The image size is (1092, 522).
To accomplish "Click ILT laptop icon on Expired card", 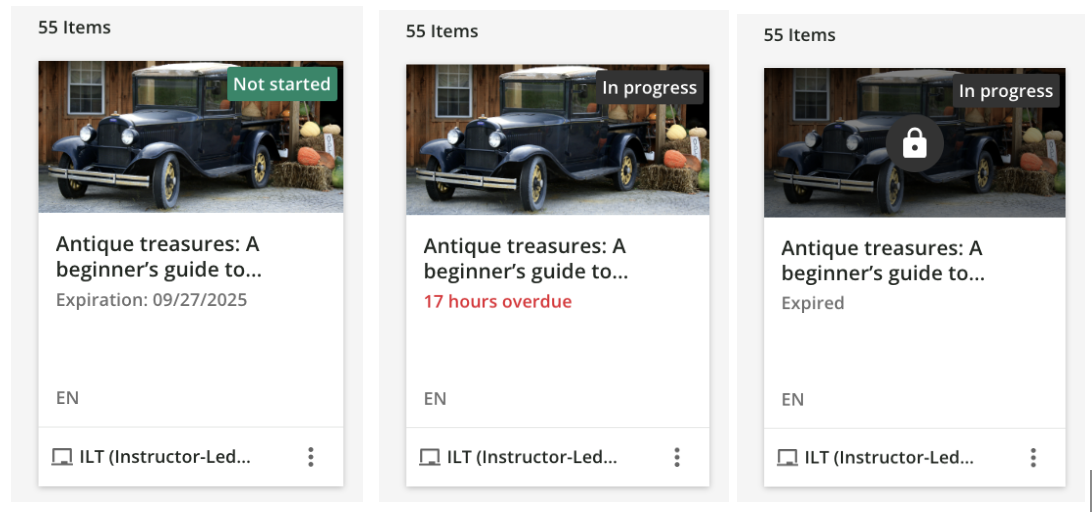I will point(788,458).
